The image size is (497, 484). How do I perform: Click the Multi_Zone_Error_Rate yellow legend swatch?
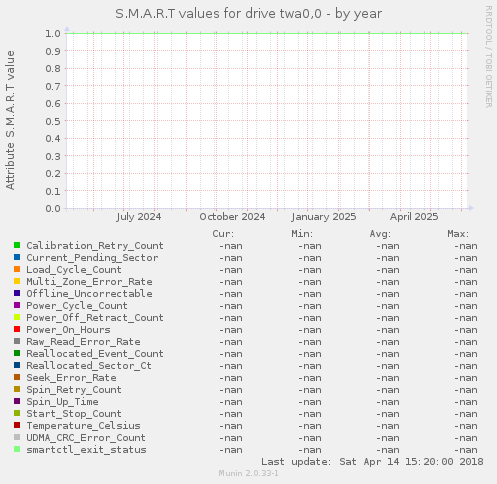point(17,281)
